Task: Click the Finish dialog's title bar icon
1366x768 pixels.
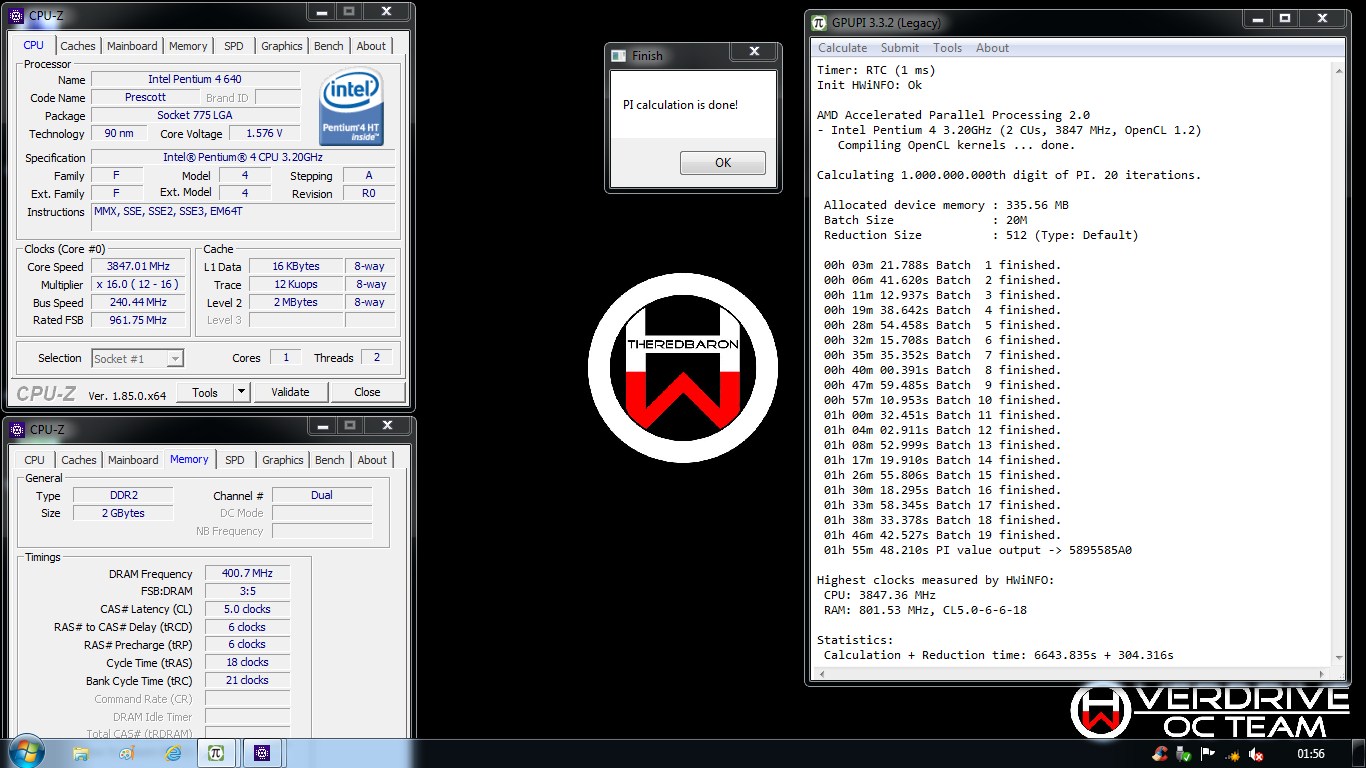Action: 619,56
